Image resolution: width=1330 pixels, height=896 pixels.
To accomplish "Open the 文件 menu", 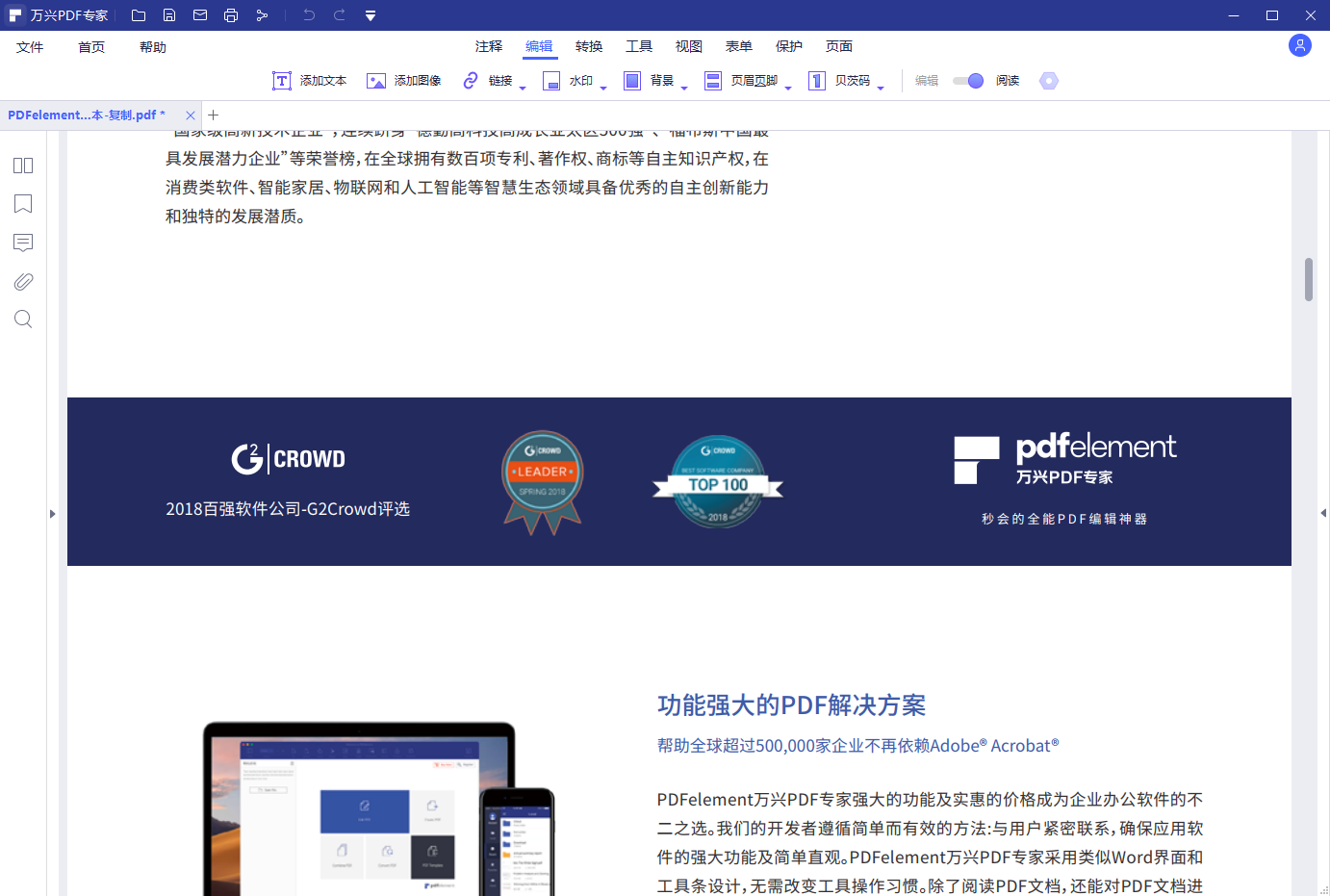I will 30,45.
